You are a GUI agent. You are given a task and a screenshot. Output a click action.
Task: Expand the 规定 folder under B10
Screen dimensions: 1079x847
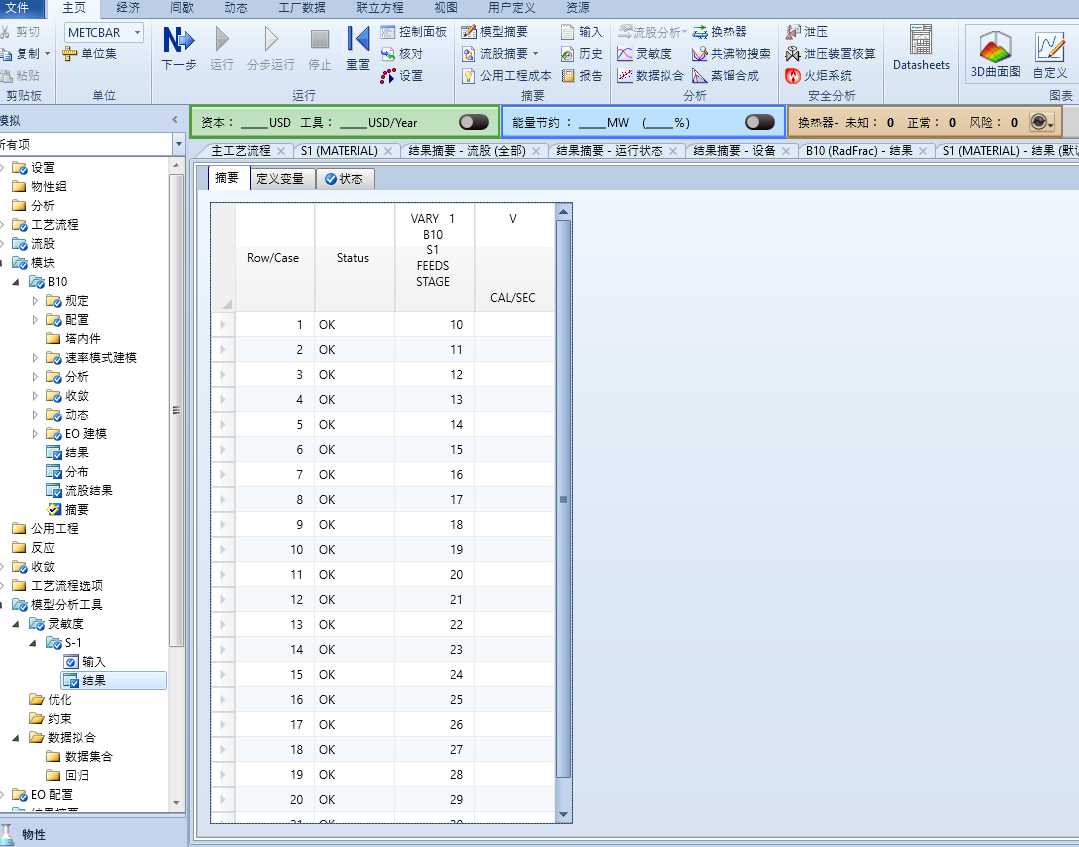point(35,301)
